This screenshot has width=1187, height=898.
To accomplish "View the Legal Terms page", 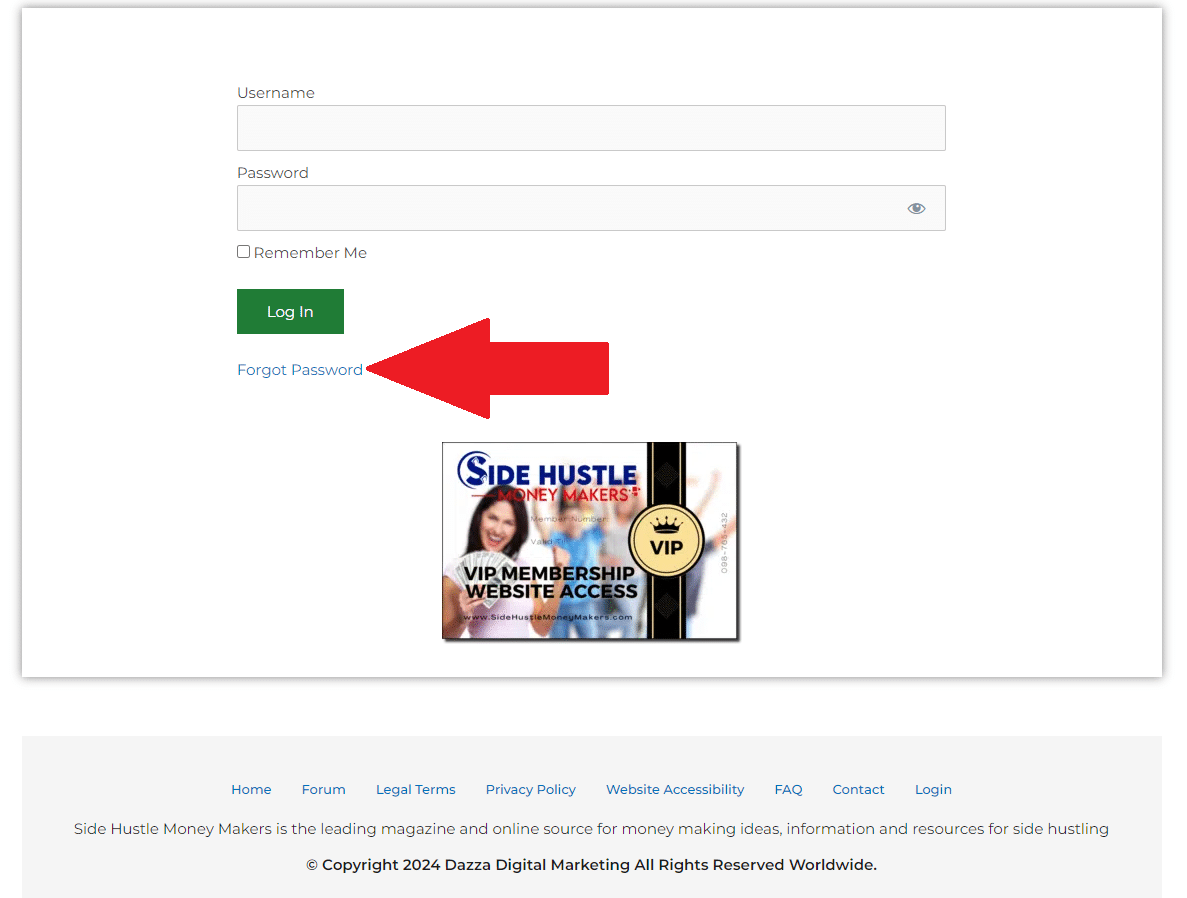I will point(415,789).
